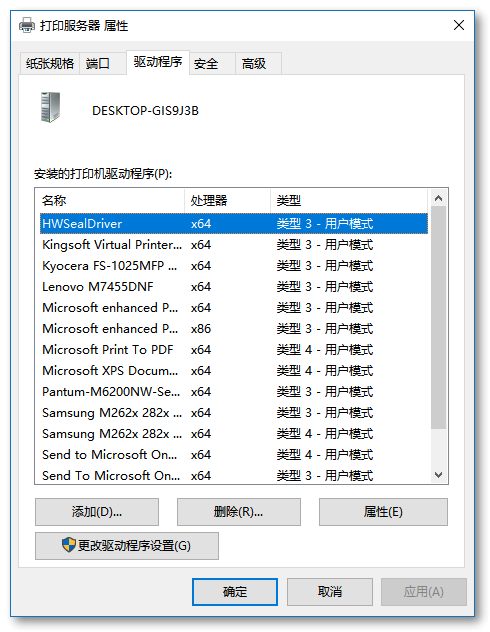This screenshot has width=490, height=632.
Task: Click the server computer icon
Action: (50, 107)
